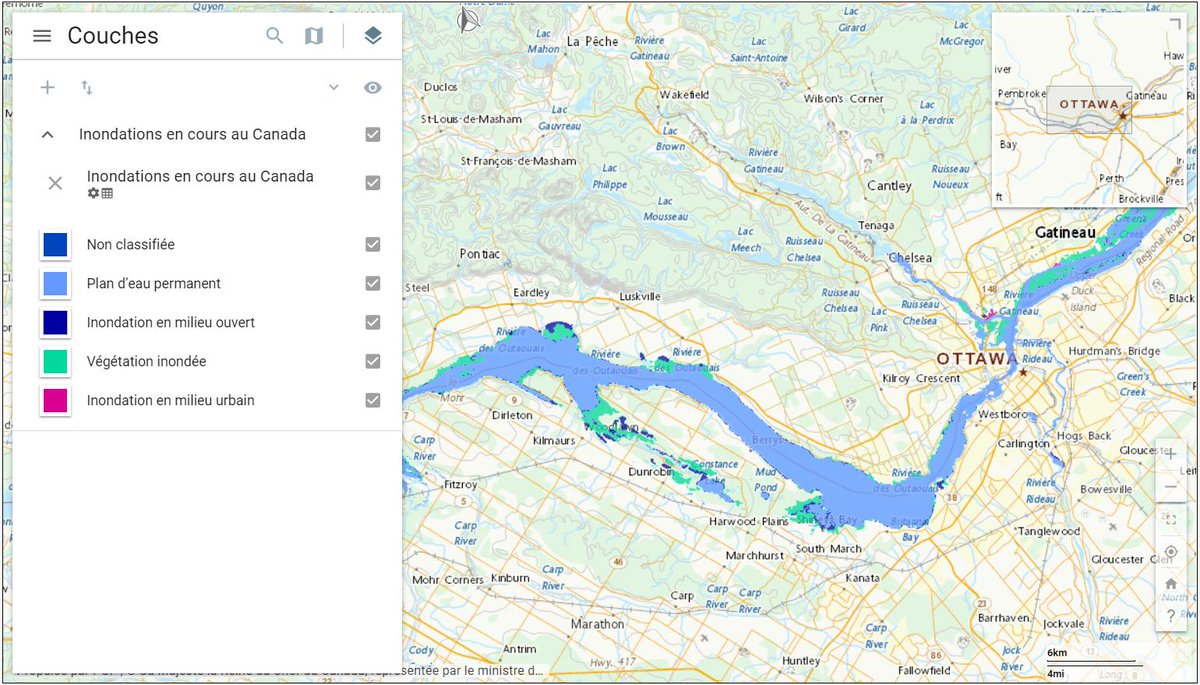Image resolution: width=1200 pixels, height=685 pixels.
Task: Click the stacked layers icon in the header
Action: pos(373,36)
